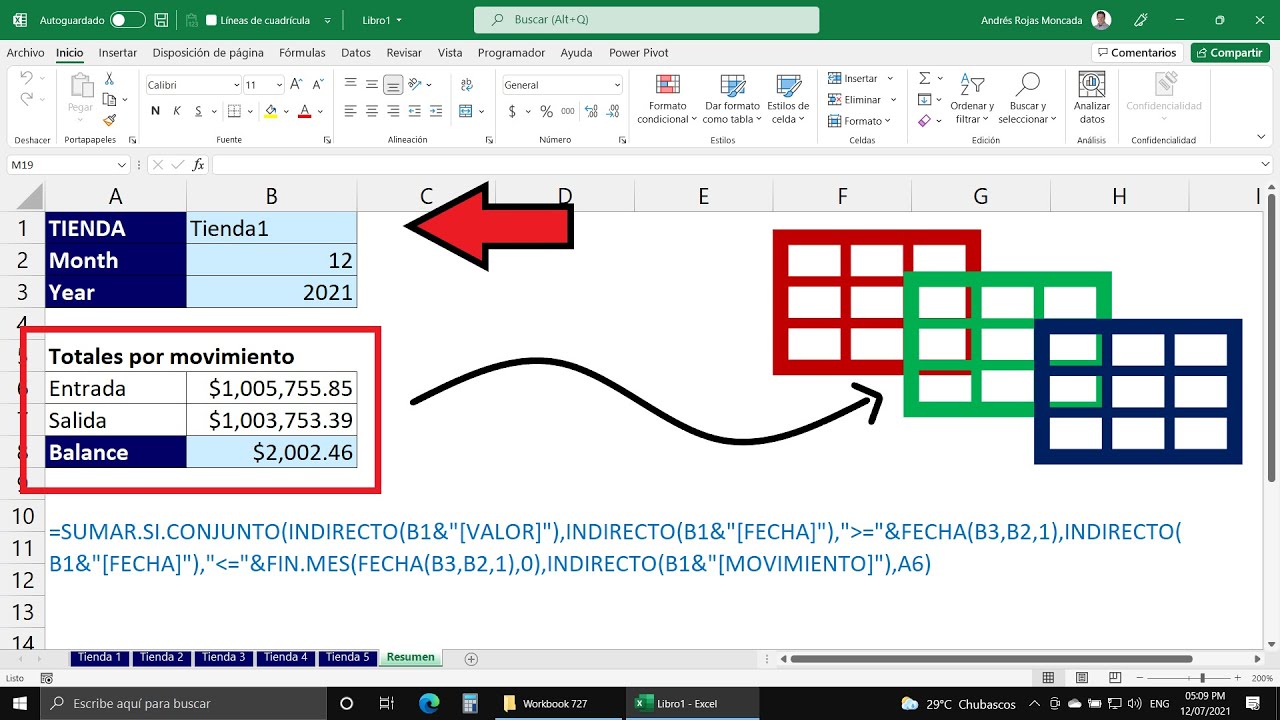1280x720 pixels.
Task: Open the Fórmulas ribbon tab
Action: (x=302, y=53)
